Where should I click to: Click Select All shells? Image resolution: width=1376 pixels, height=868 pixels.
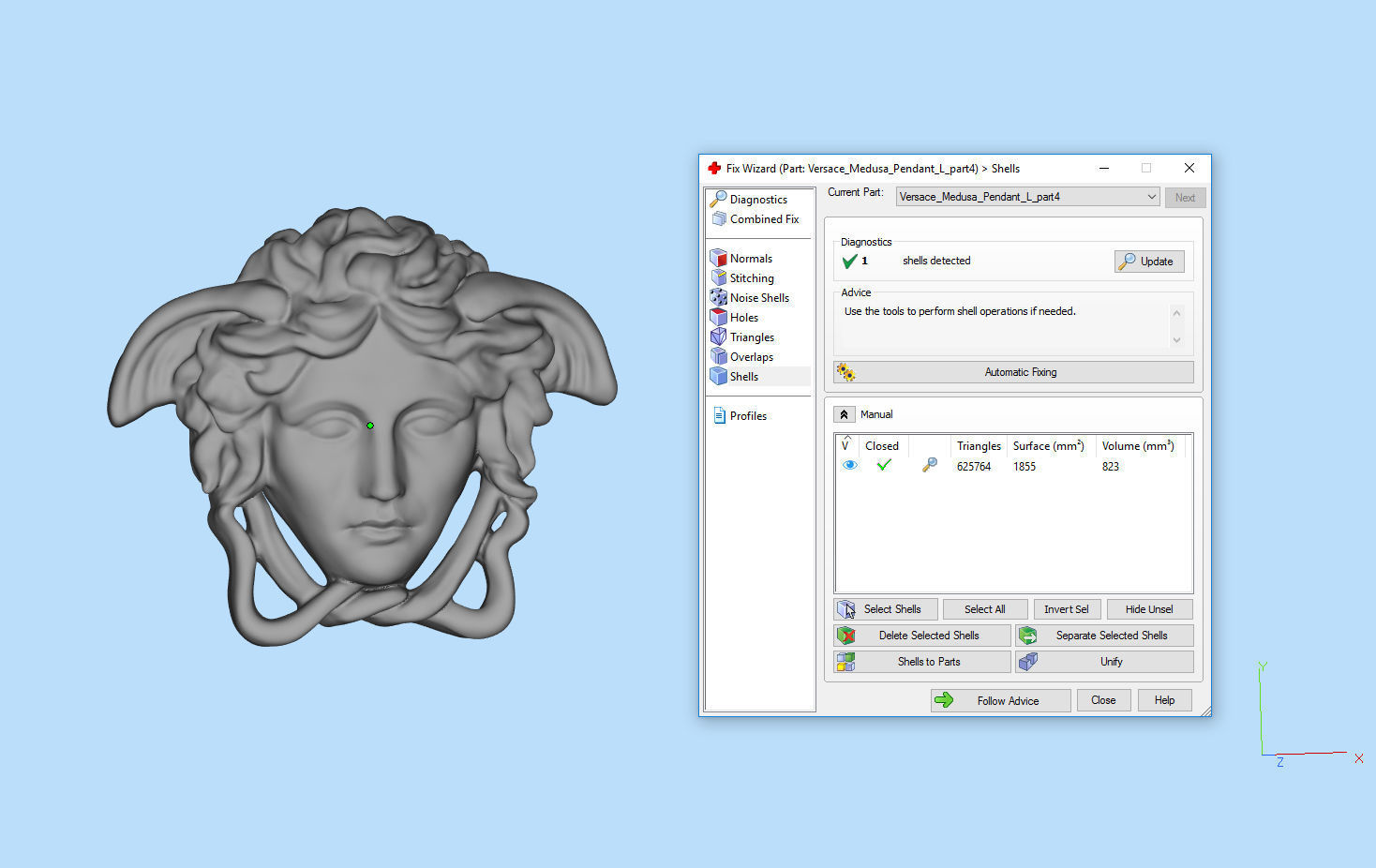(x=985, y=609)
